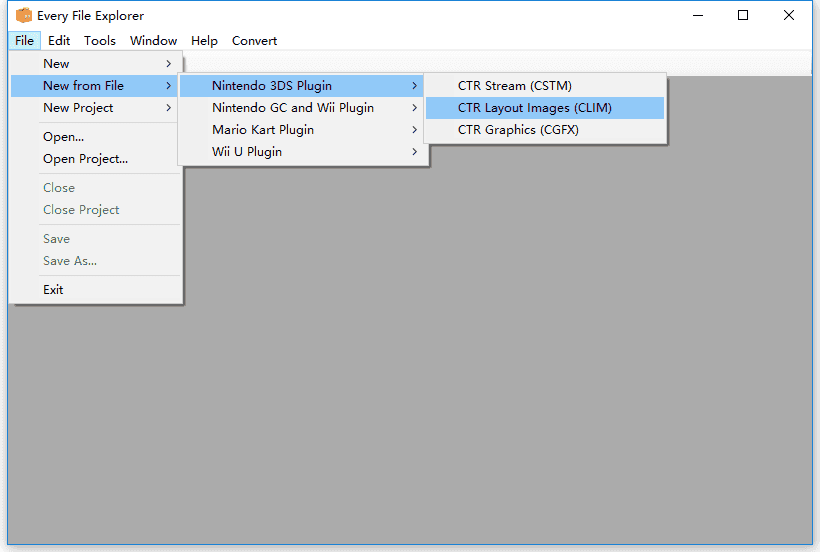The image size is (820, 552).
Task: Select Nintendo 3DS Plugin submenu
Action: [x=303, y=86]
